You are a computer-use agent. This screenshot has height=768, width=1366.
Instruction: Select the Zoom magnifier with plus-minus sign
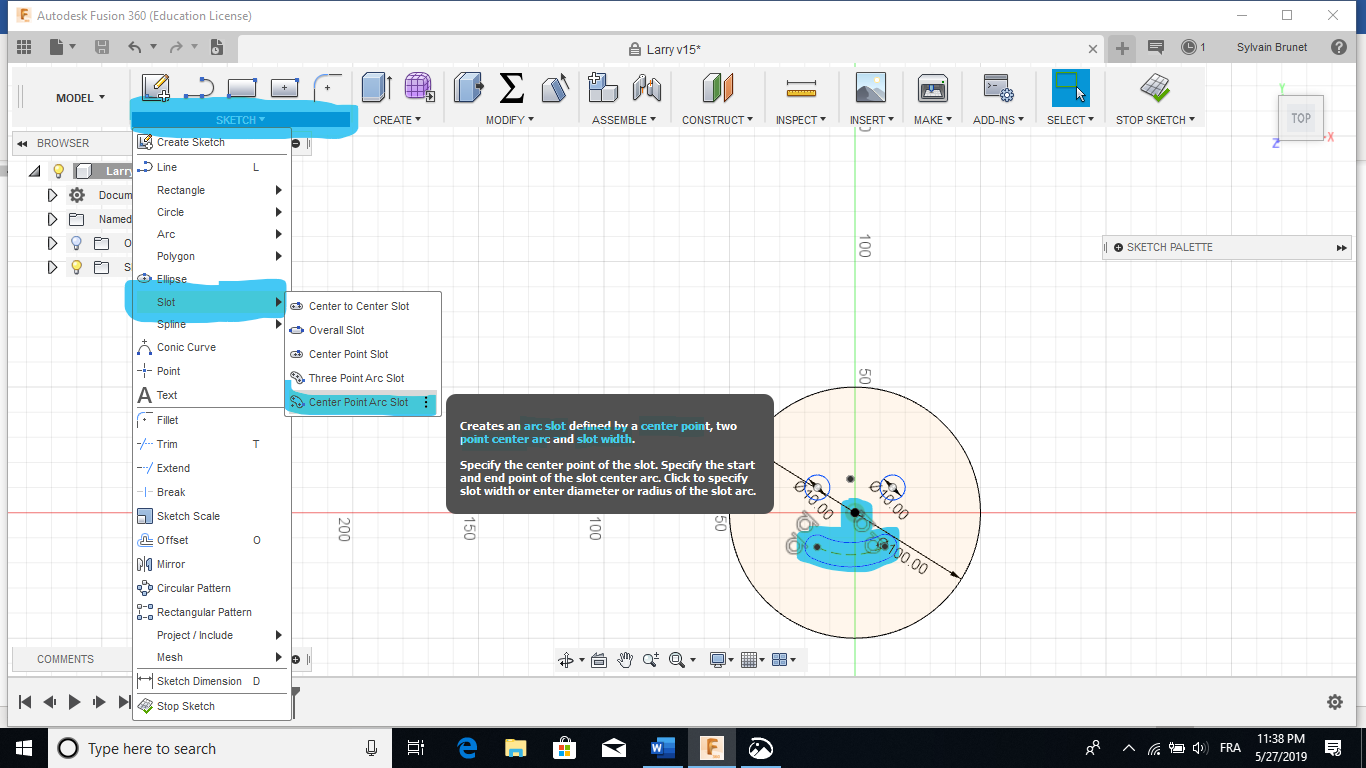[x=651, y=660]
